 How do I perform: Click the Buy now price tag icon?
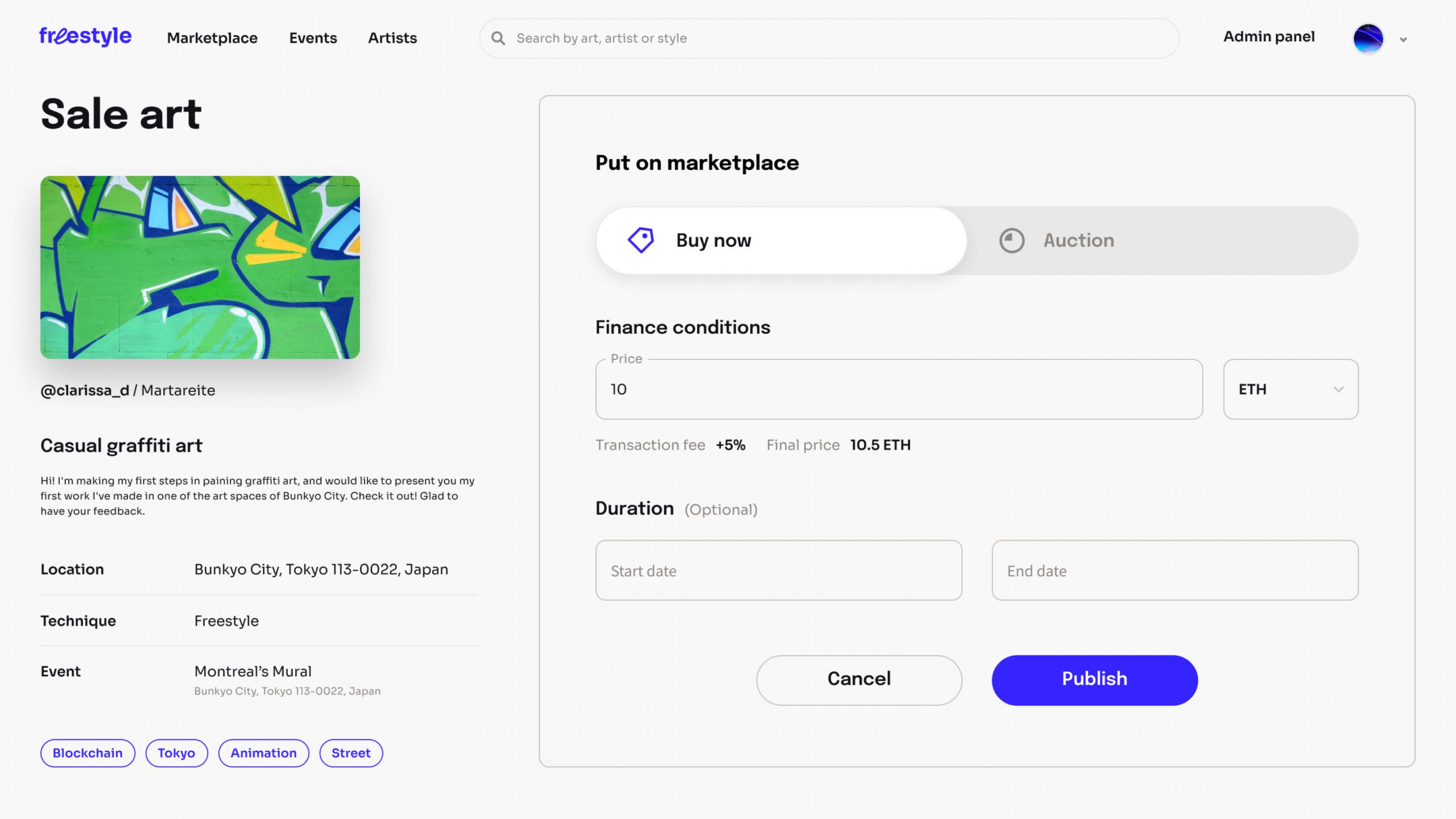(x=641, y=240)
